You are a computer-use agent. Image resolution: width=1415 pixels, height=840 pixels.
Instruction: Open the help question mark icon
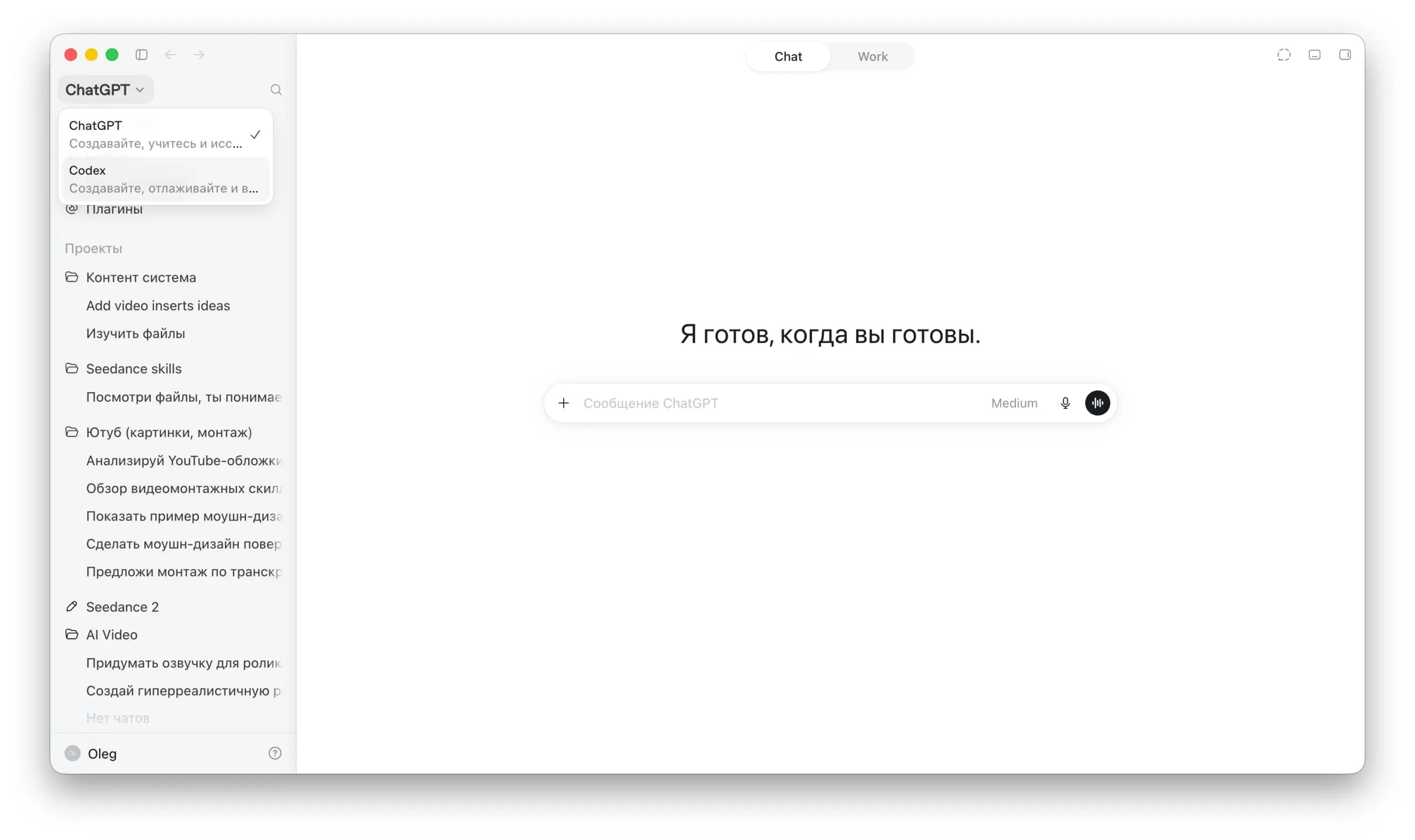click(x=275, y=753)
